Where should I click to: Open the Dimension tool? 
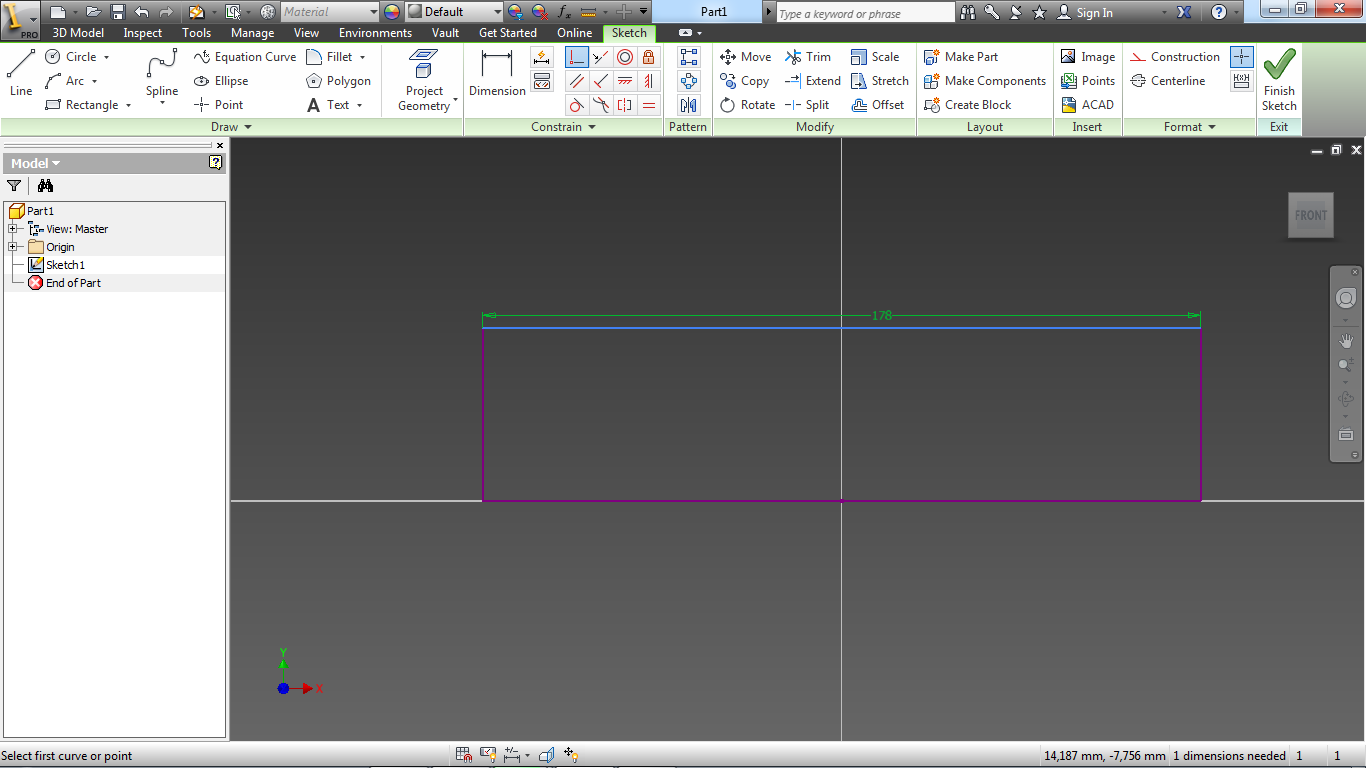point(497,75)
